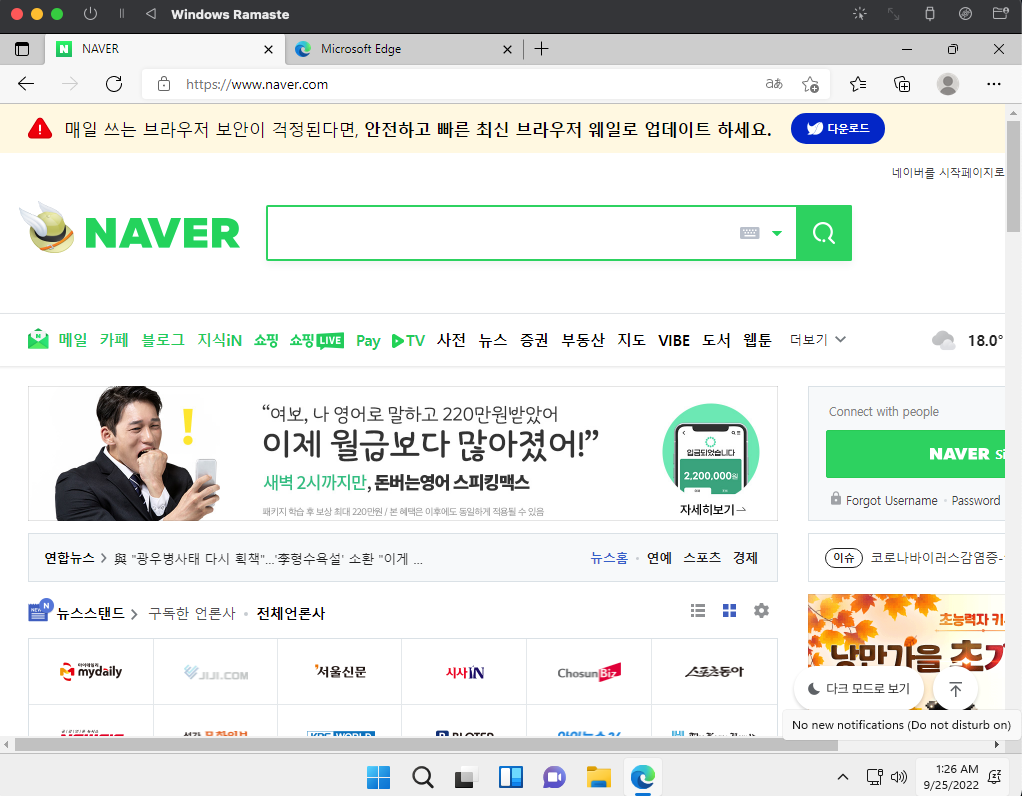This screenshot has height=796, width=1022.
Task: Open newsstand settings gear icon
Action: coord(761,611)
